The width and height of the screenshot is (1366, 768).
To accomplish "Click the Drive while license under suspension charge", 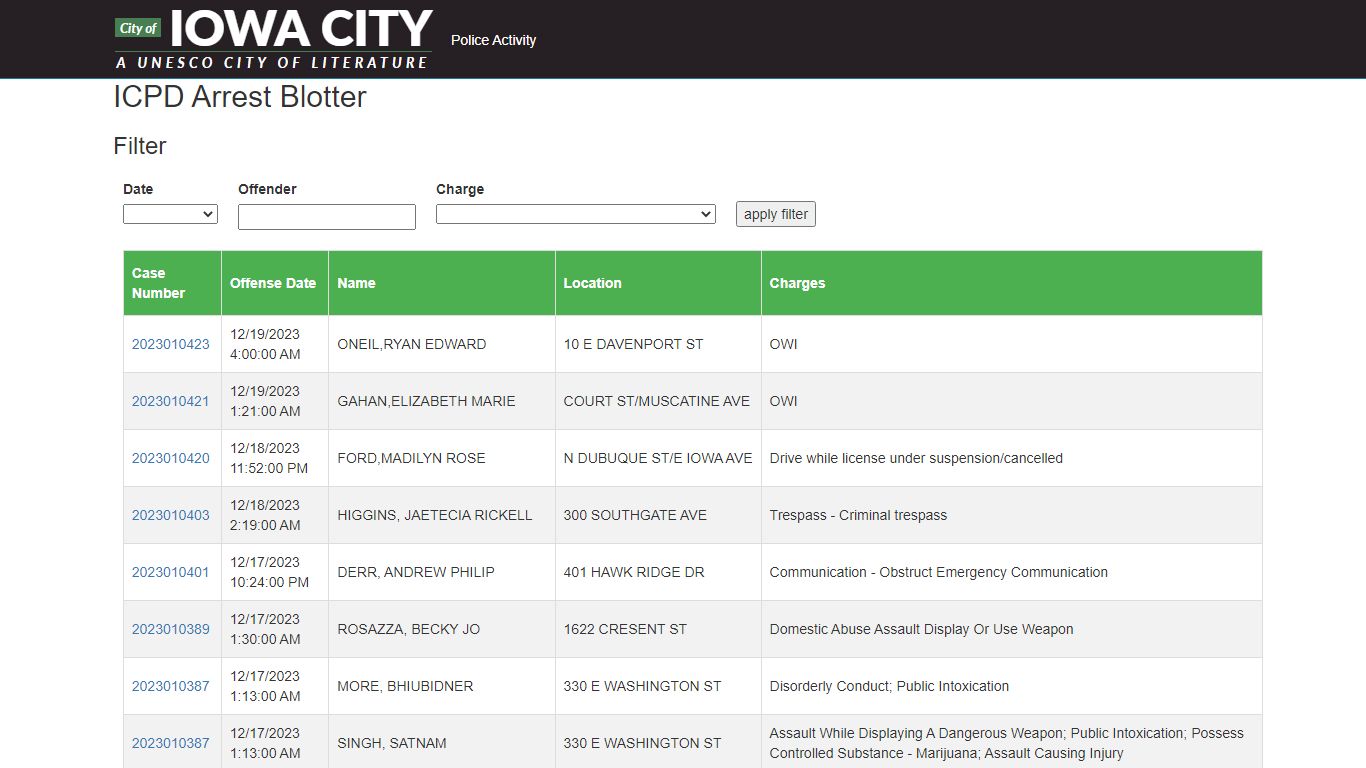I will [916, 458].
